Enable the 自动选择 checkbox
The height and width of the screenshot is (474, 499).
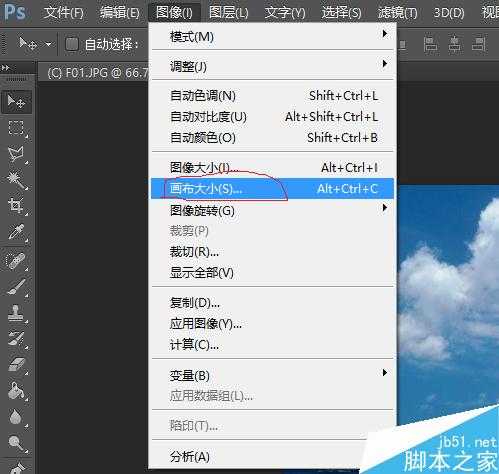point(72,44)
